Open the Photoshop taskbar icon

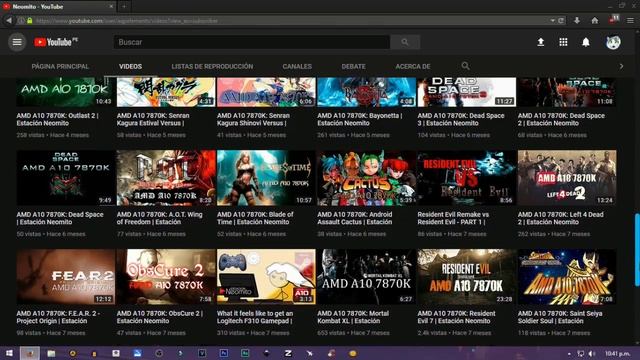[x=224, y=353]
